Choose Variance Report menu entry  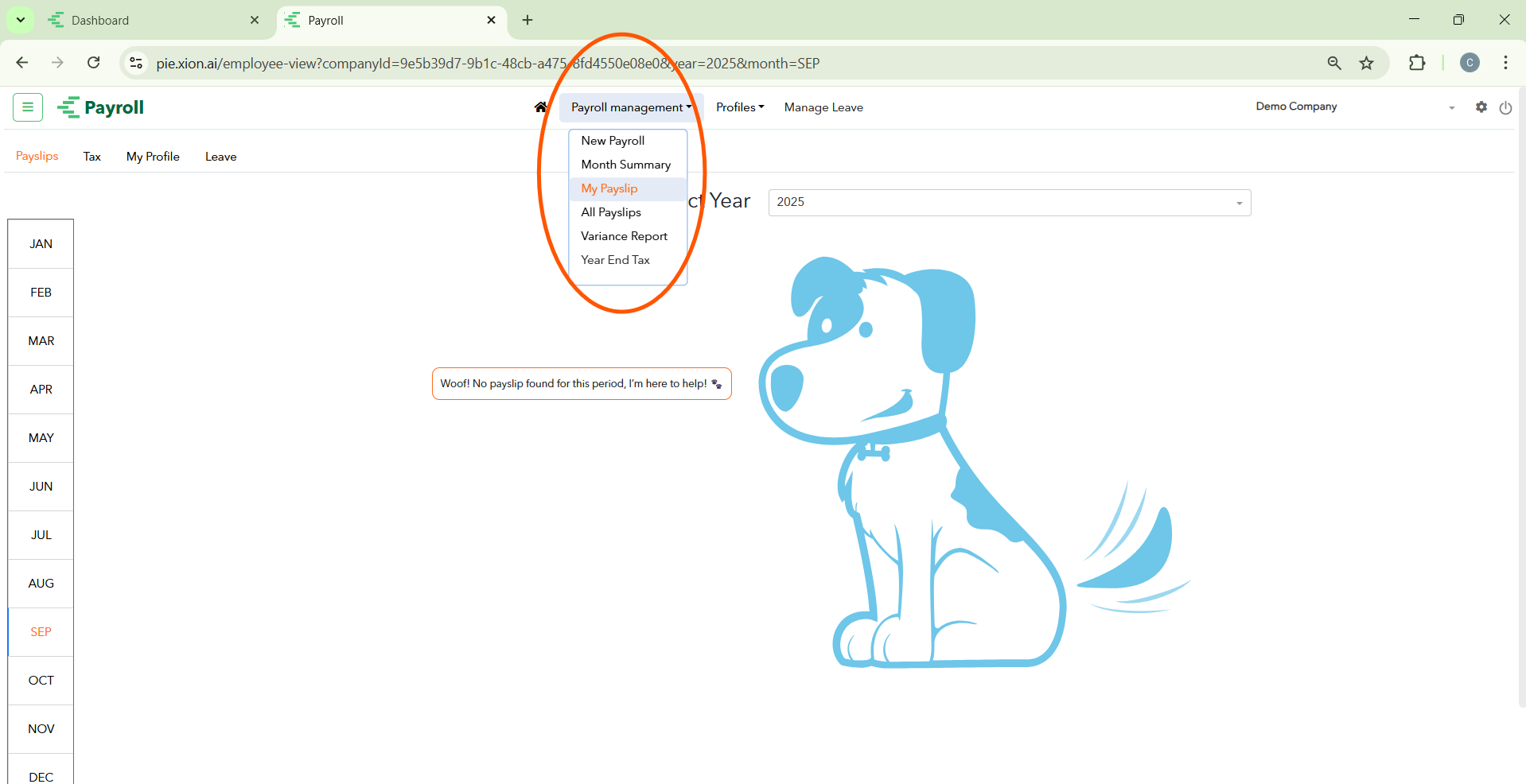(x=624, y=236)
